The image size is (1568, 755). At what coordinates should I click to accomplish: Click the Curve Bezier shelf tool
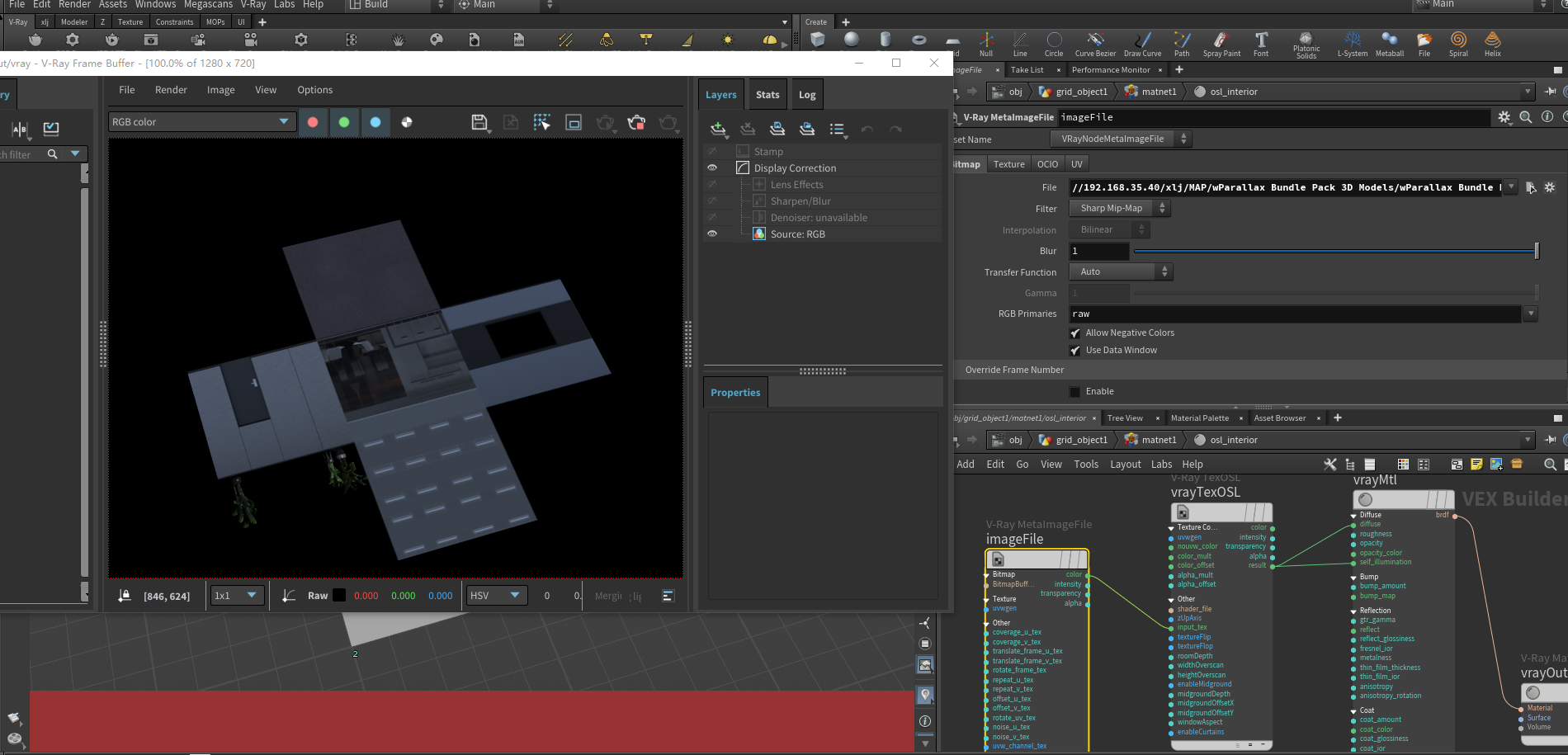(1095, 44)
